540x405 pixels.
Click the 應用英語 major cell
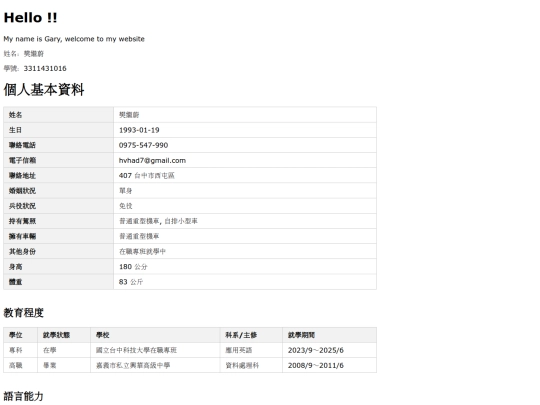point(239,350)
